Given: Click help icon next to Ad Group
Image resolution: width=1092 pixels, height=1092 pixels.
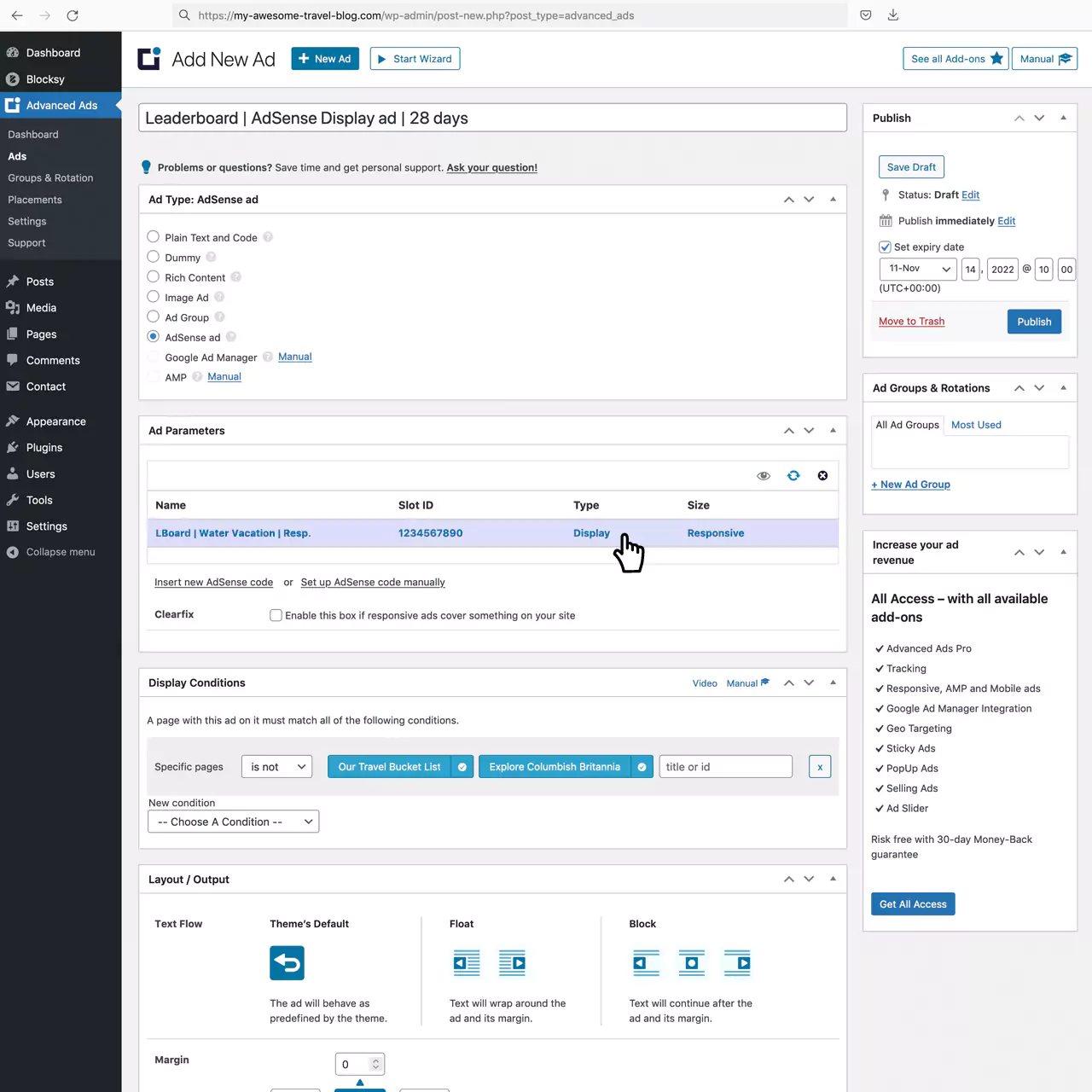Looking at the screenshot, I should click(x=219, y=317).
